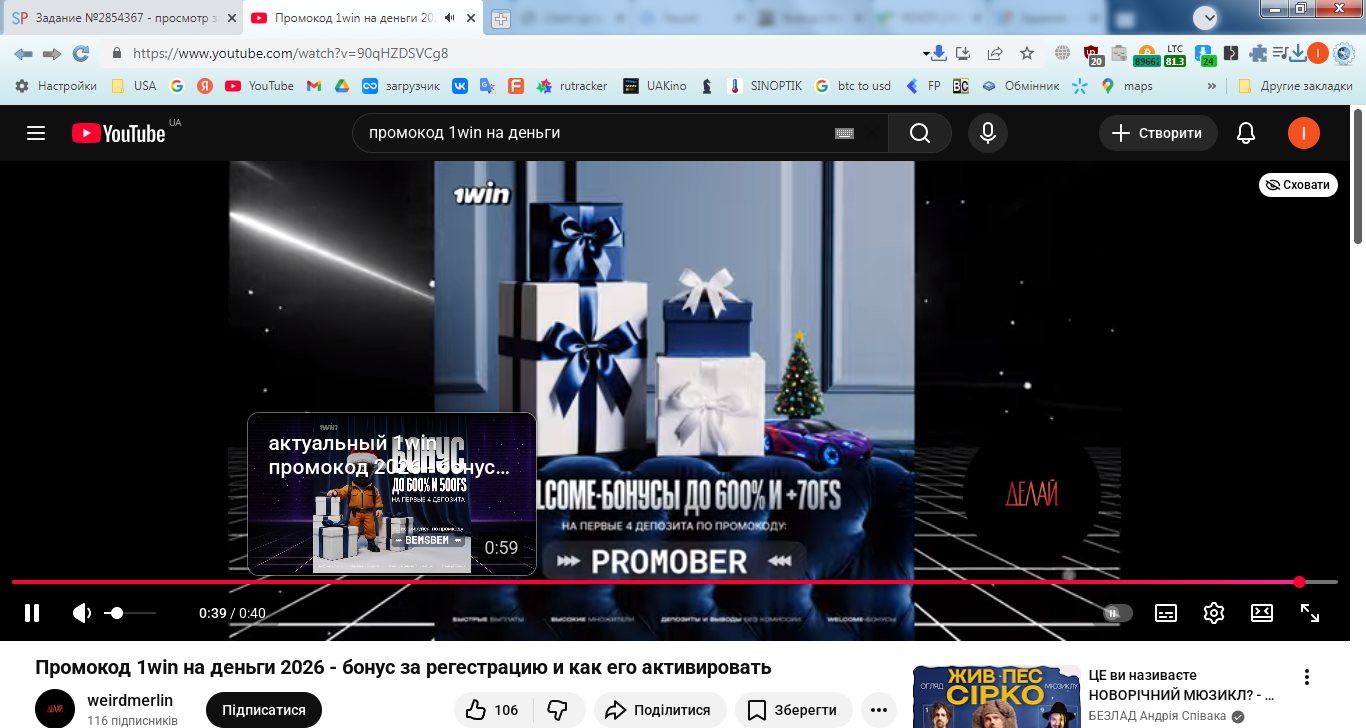Share video with Поділитися

click(x=660, y=710)
